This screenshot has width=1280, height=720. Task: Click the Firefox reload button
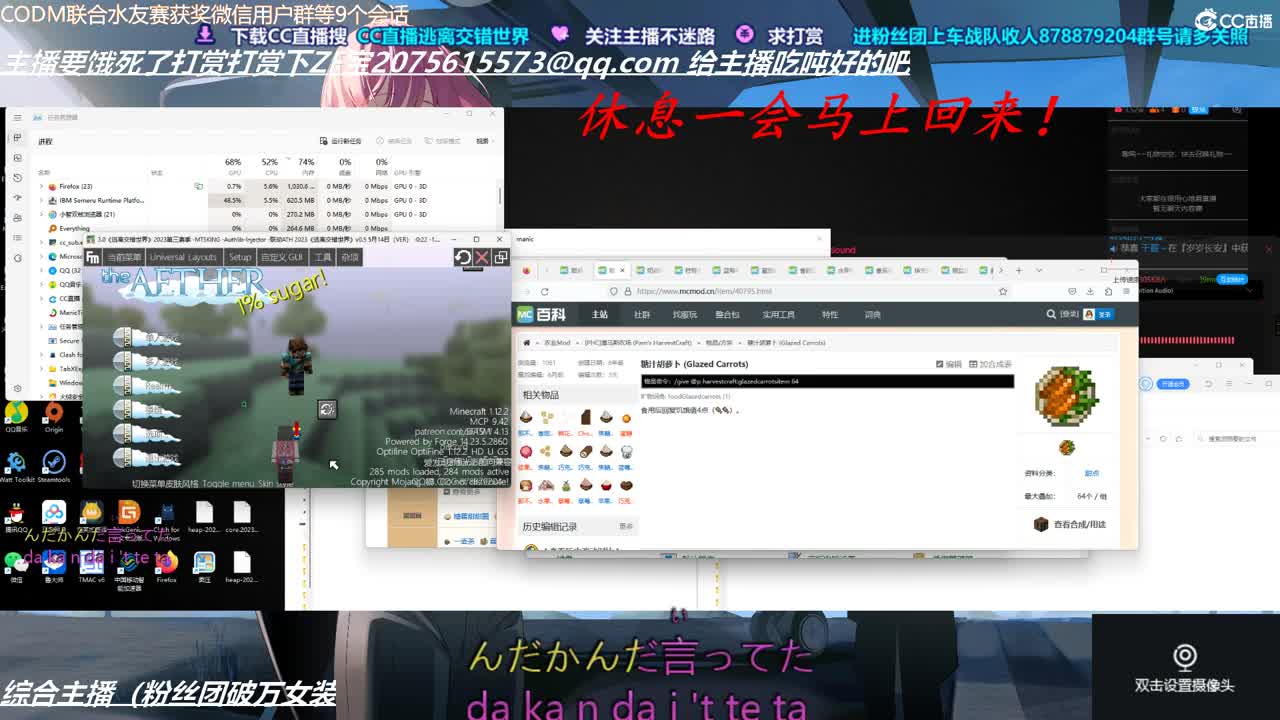point(544,291)
